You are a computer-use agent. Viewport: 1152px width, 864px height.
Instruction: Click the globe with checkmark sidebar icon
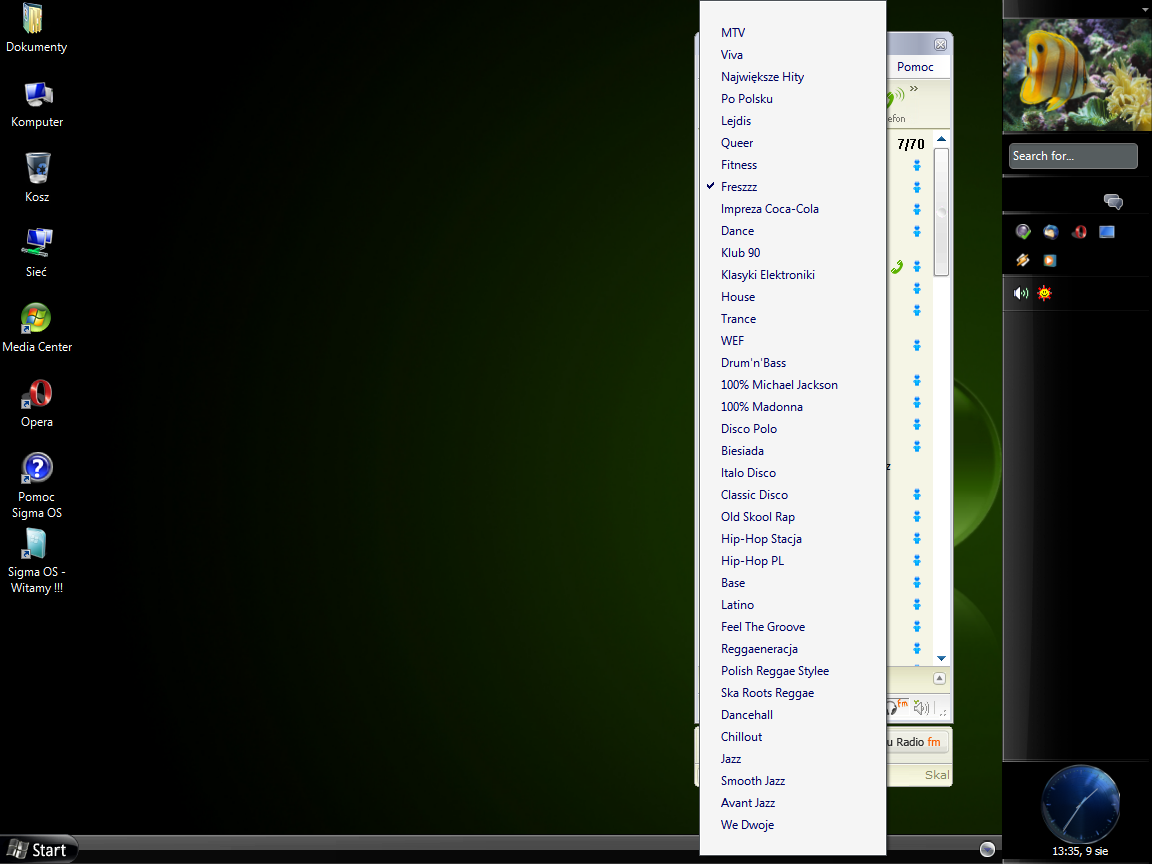pos(1023,232)
